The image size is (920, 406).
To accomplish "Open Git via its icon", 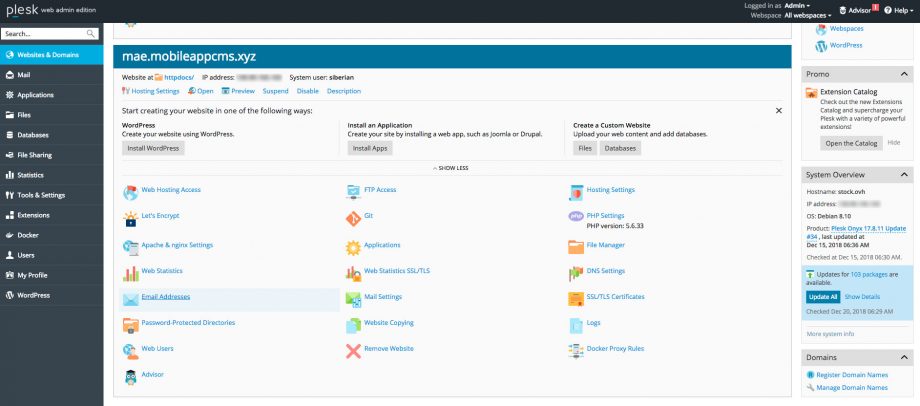I will pyautogui.click(x=353, y=218).
